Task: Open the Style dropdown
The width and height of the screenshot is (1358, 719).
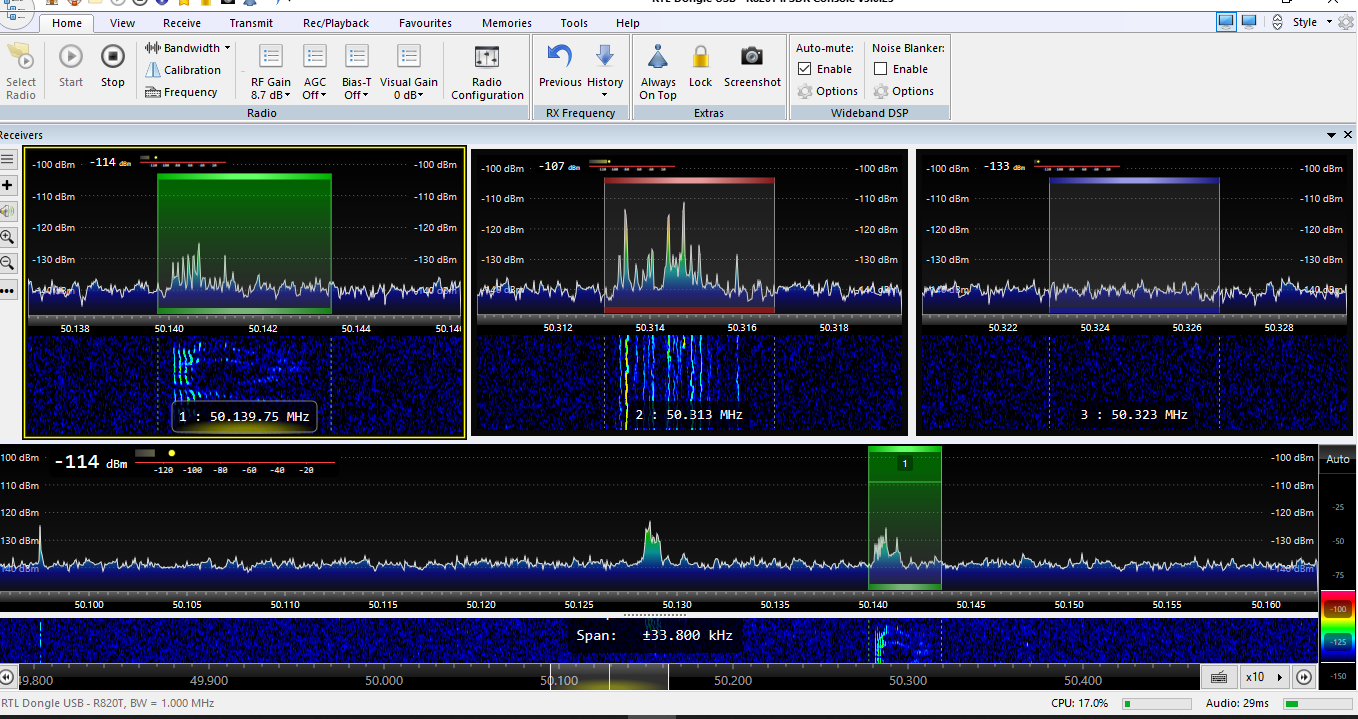Action: click(x=1313, y=22)
